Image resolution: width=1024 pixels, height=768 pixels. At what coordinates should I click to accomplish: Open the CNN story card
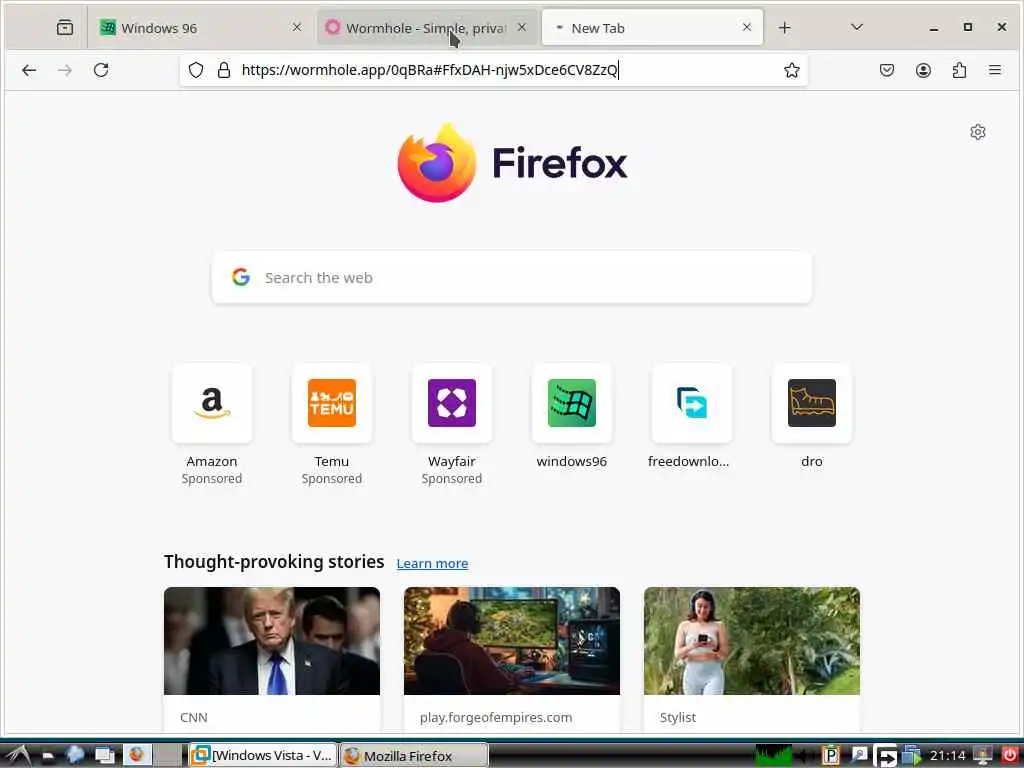(x=272, y=658)
